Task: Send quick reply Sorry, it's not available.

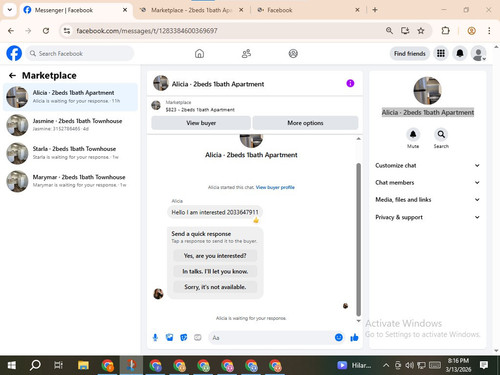Action: 215,287
